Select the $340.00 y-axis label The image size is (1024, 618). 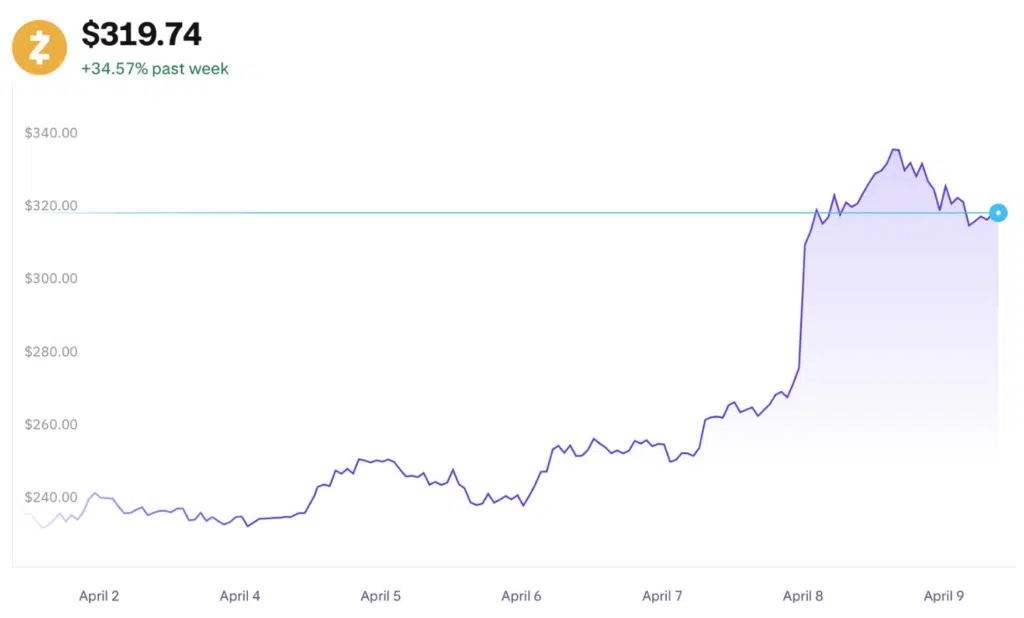(51, 133)
